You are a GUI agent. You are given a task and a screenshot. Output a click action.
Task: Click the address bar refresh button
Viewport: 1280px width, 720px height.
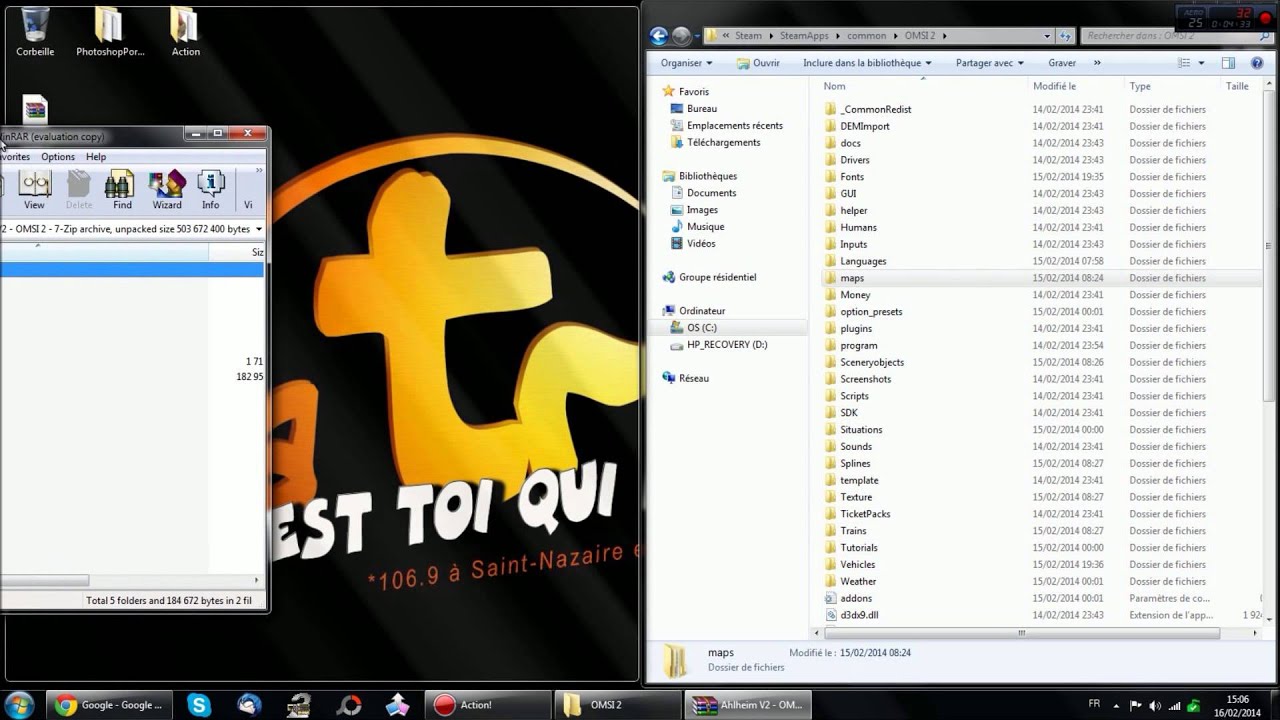[x=1066, y=36]
